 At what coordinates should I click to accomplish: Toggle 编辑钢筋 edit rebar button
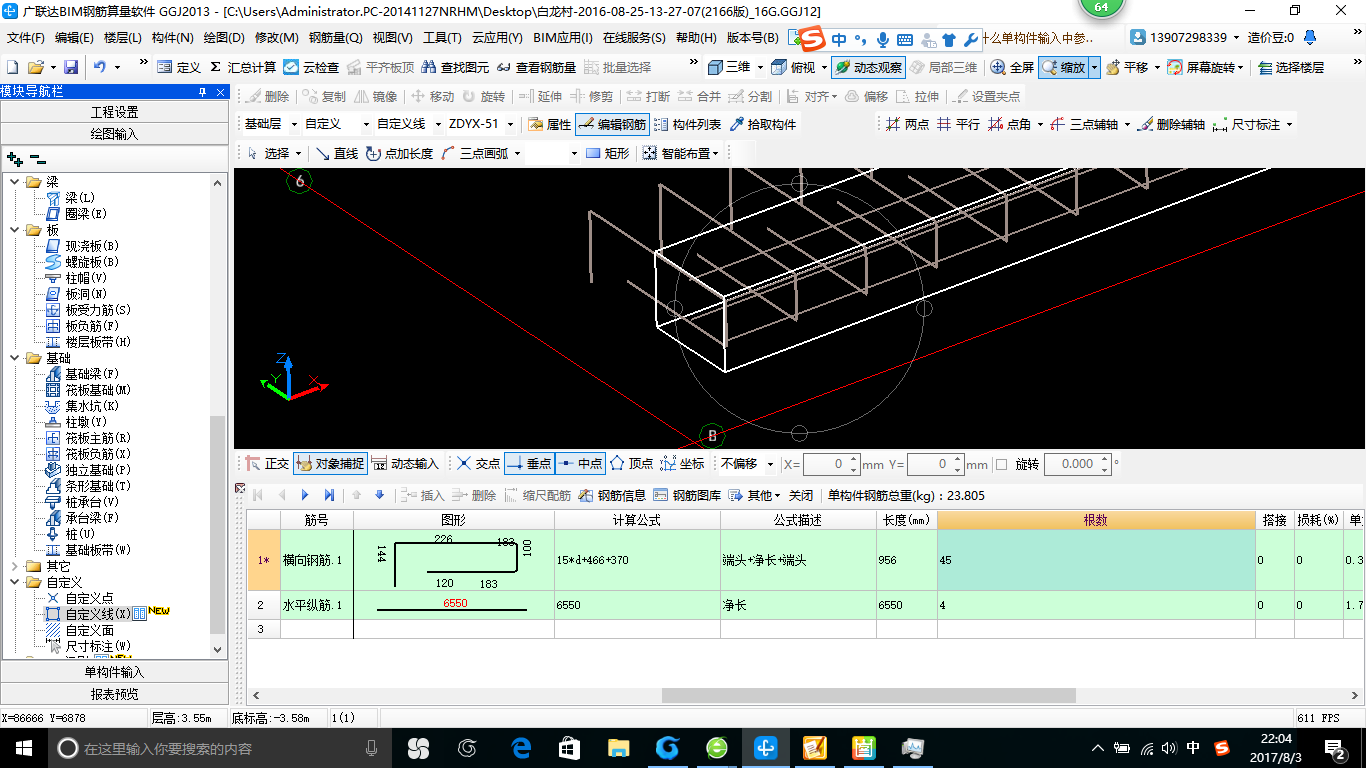pos(613,125)
